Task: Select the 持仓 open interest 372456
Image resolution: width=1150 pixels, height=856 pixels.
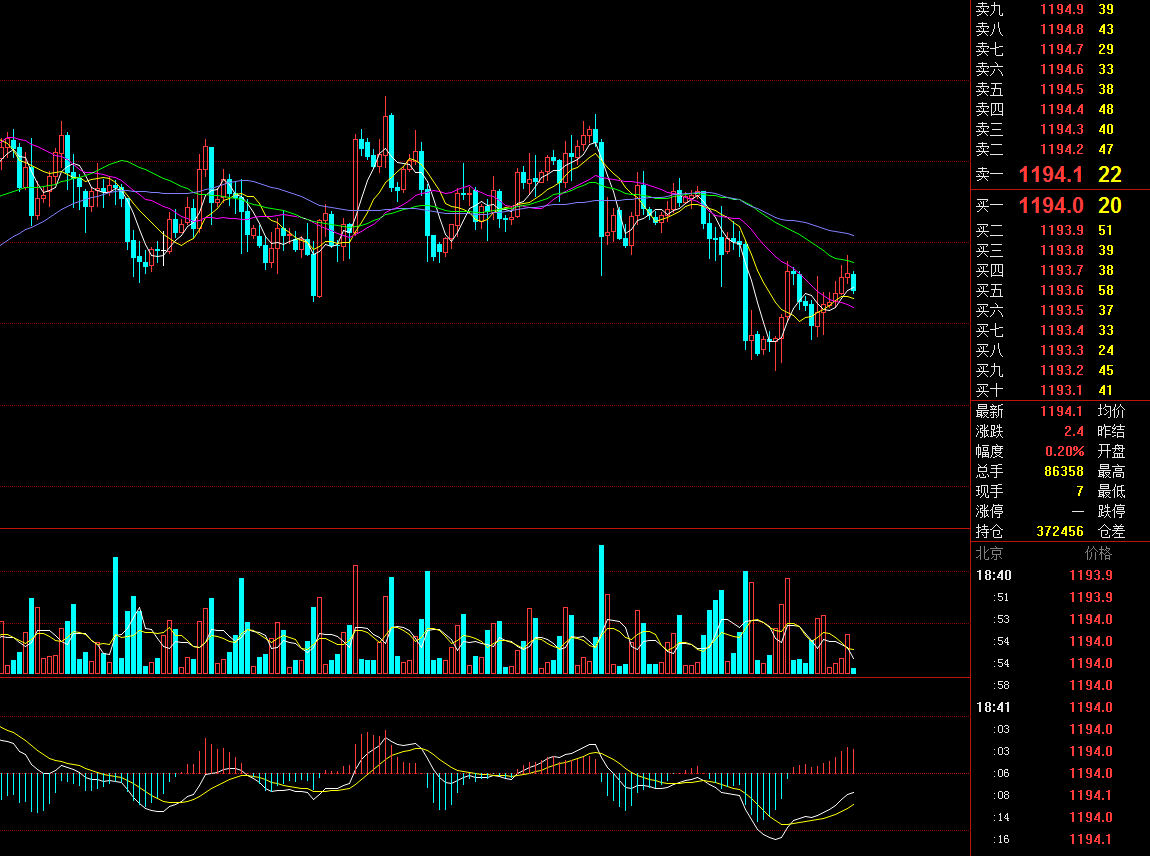Action: click(1060, 531)
